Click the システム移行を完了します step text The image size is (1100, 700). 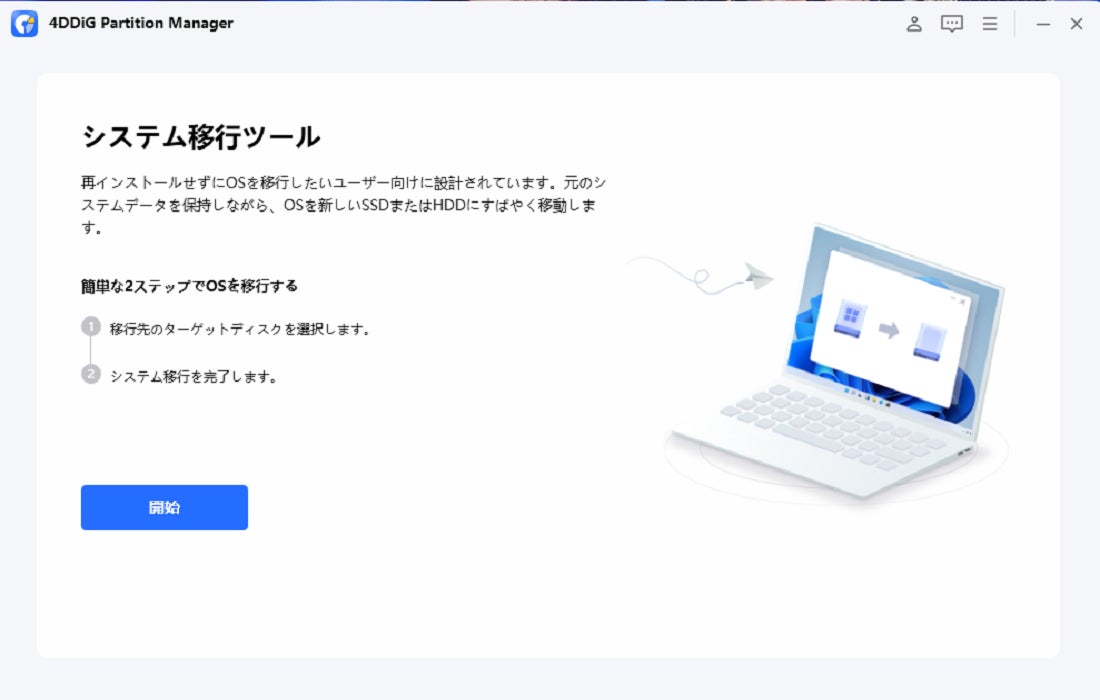pos(194,377)
